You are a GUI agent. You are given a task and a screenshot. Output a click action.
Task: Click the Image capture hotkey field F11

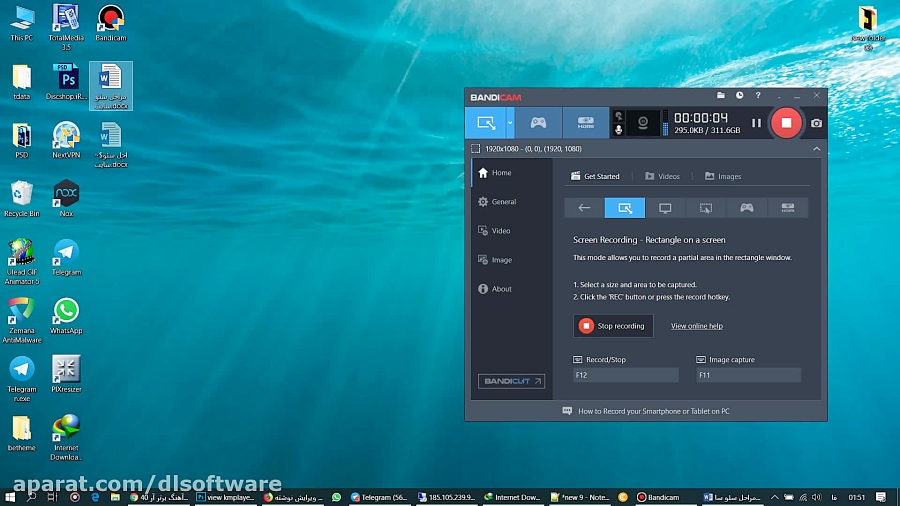(748, 375)
